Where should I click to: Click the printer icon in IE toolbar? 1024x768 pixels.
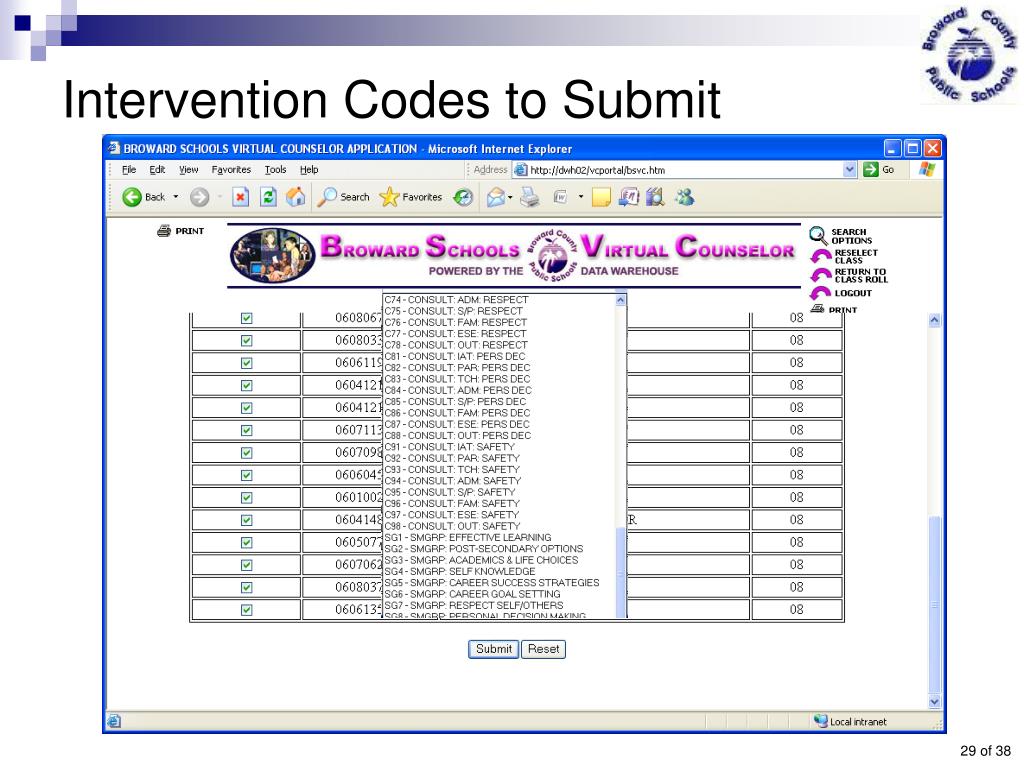[x=530, y=197]
